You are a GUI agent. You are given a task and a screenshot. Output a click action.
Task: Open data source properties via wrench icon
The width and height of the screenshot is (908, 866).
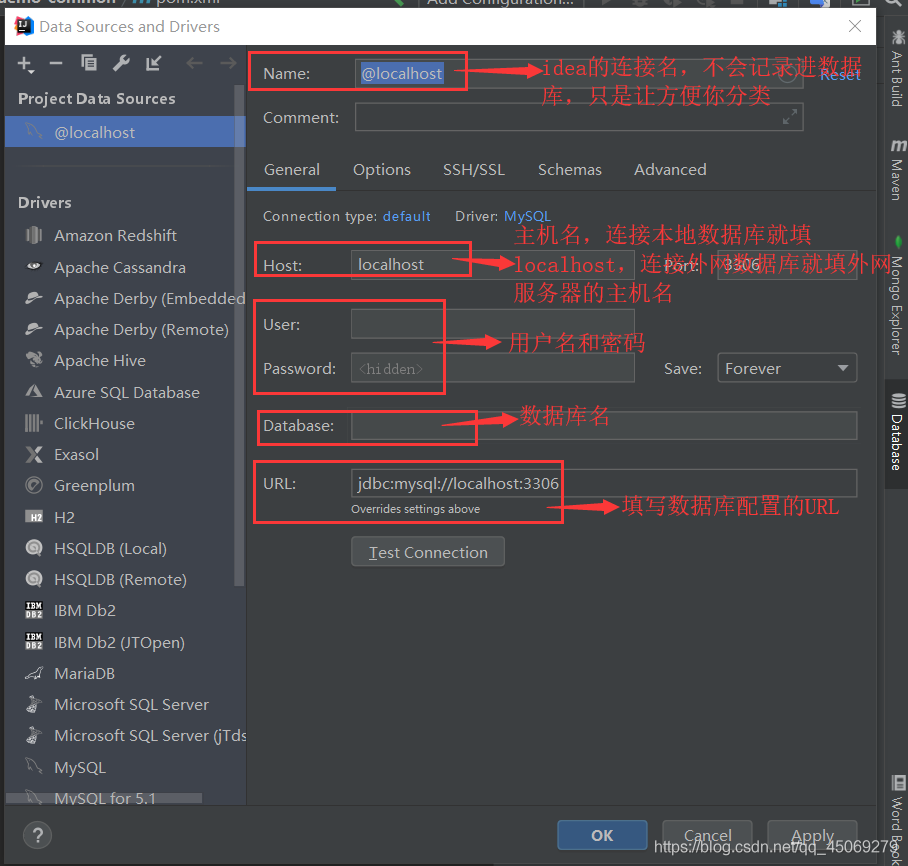(x=119, y=63)
